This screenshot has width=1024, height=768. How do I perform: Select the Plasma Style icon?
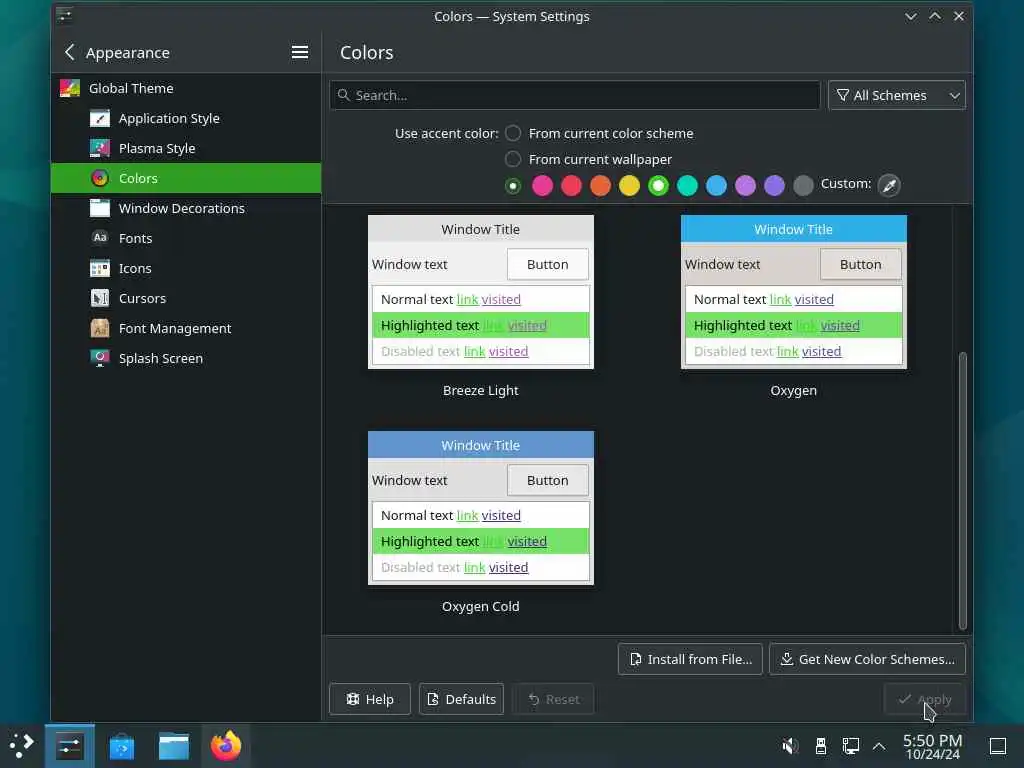coord(100,148)
